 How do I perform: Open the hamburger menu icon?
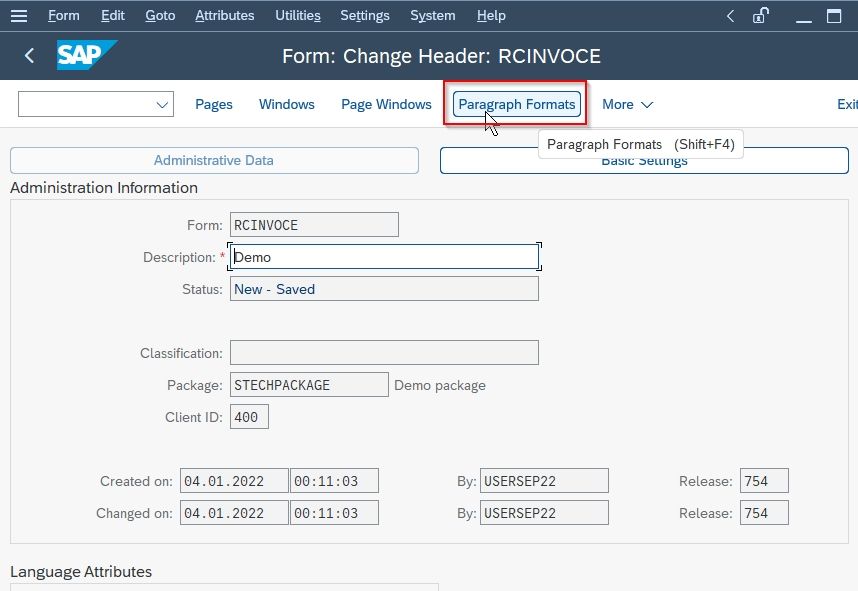tap(19, 16)
